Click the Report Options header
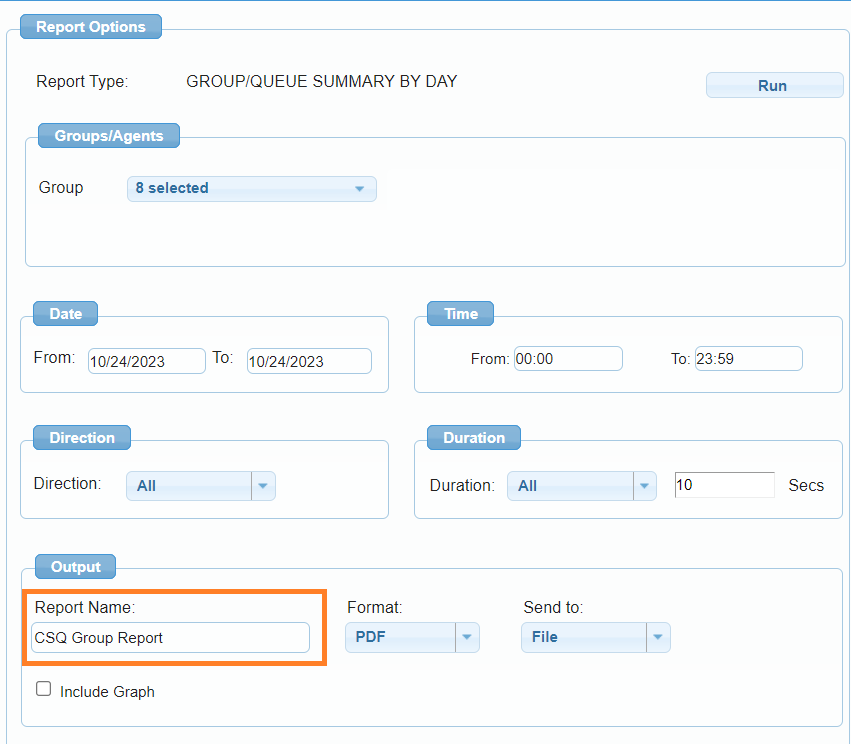Viewport: 851px width, 744px height. tap(91, 27)
